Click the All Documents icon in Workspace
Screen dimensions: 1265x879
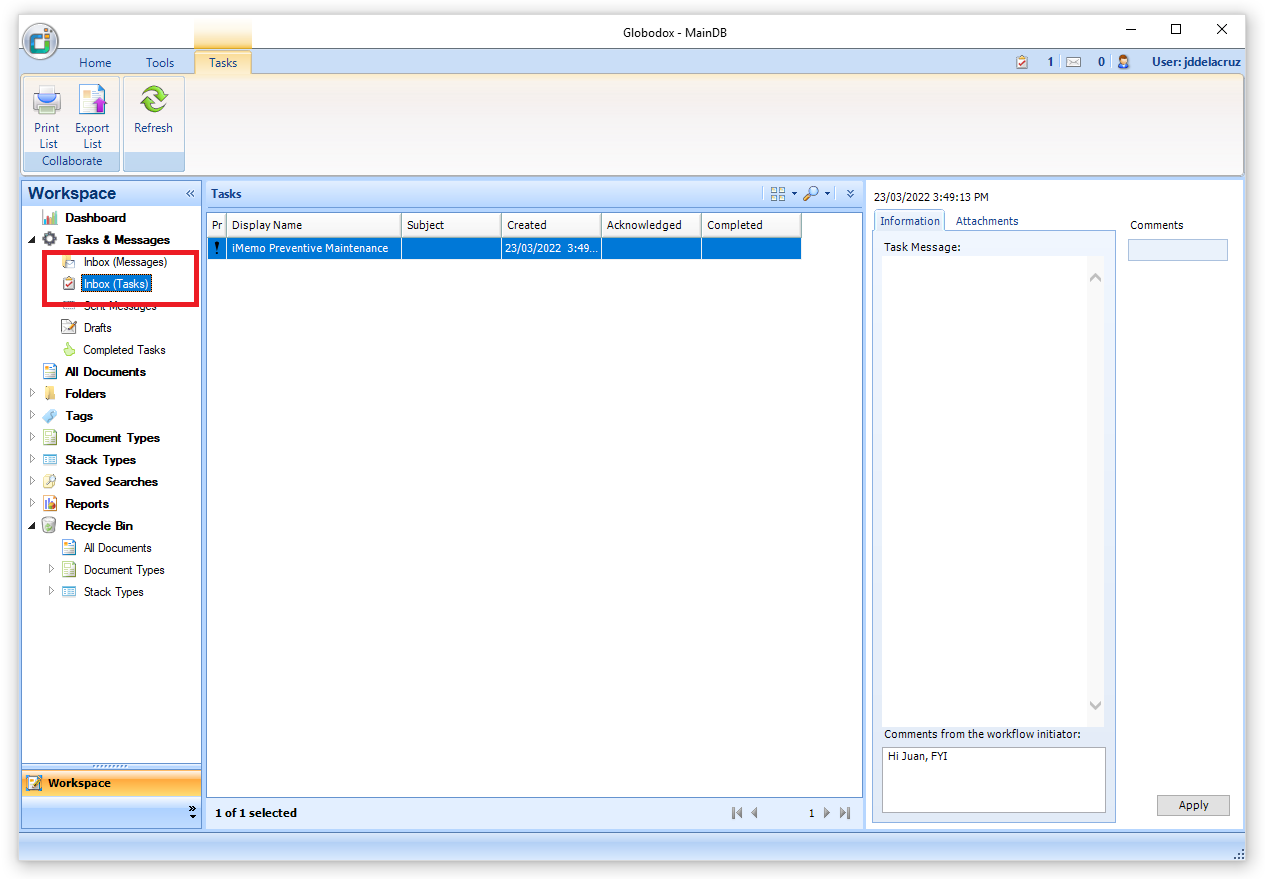50,372
